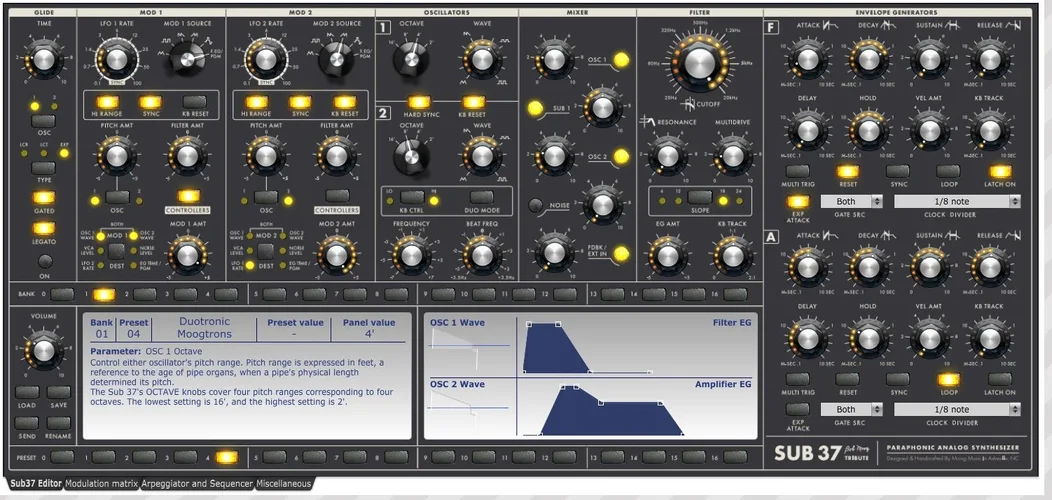Toggle filter envelope LATCH ON
The height and width of the screenshot is (500, 1052).
(x=1000, y=170)
